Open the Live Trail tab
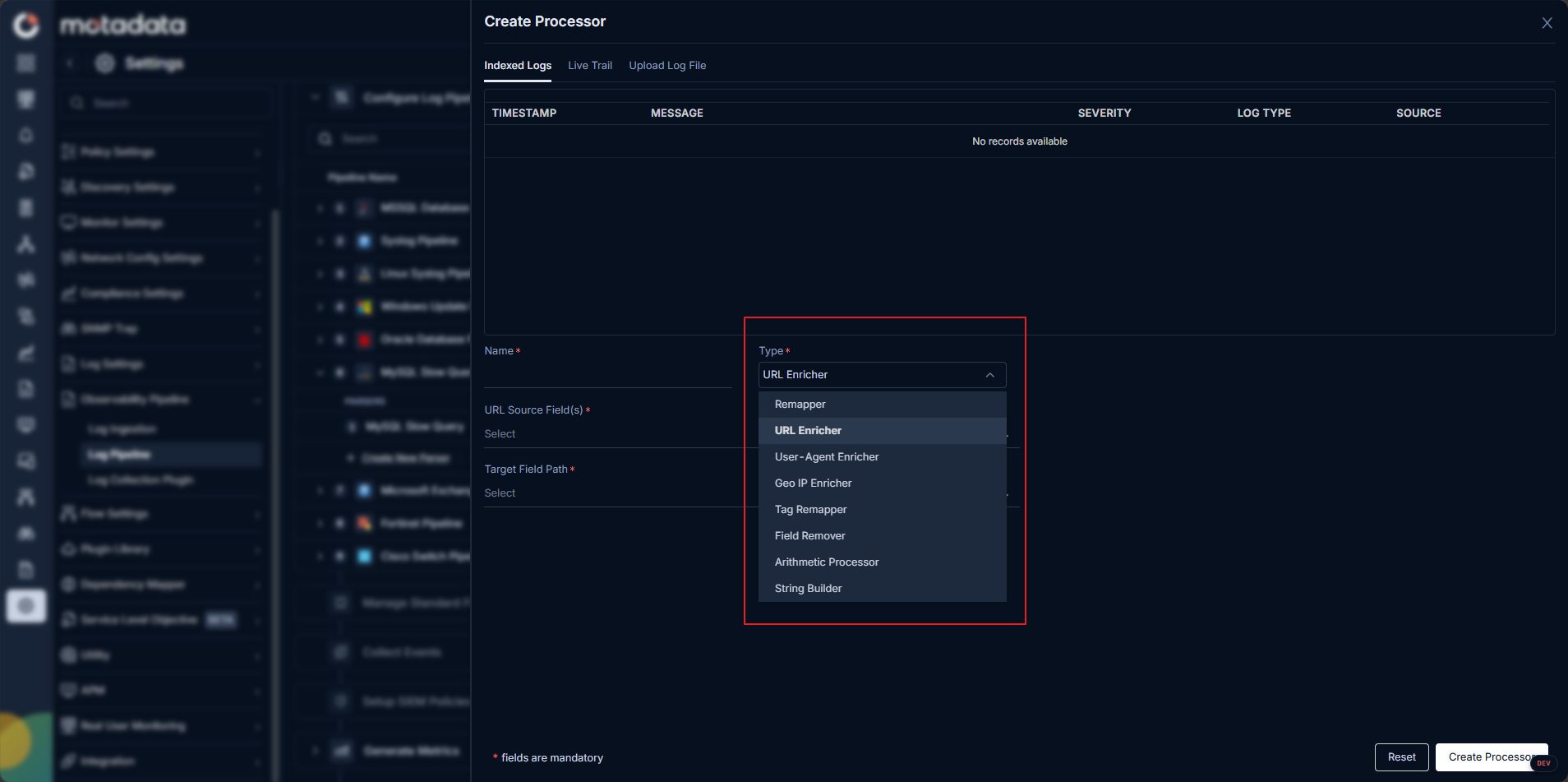The width and height of the screenshot is (1568, 782). (590, 66)
